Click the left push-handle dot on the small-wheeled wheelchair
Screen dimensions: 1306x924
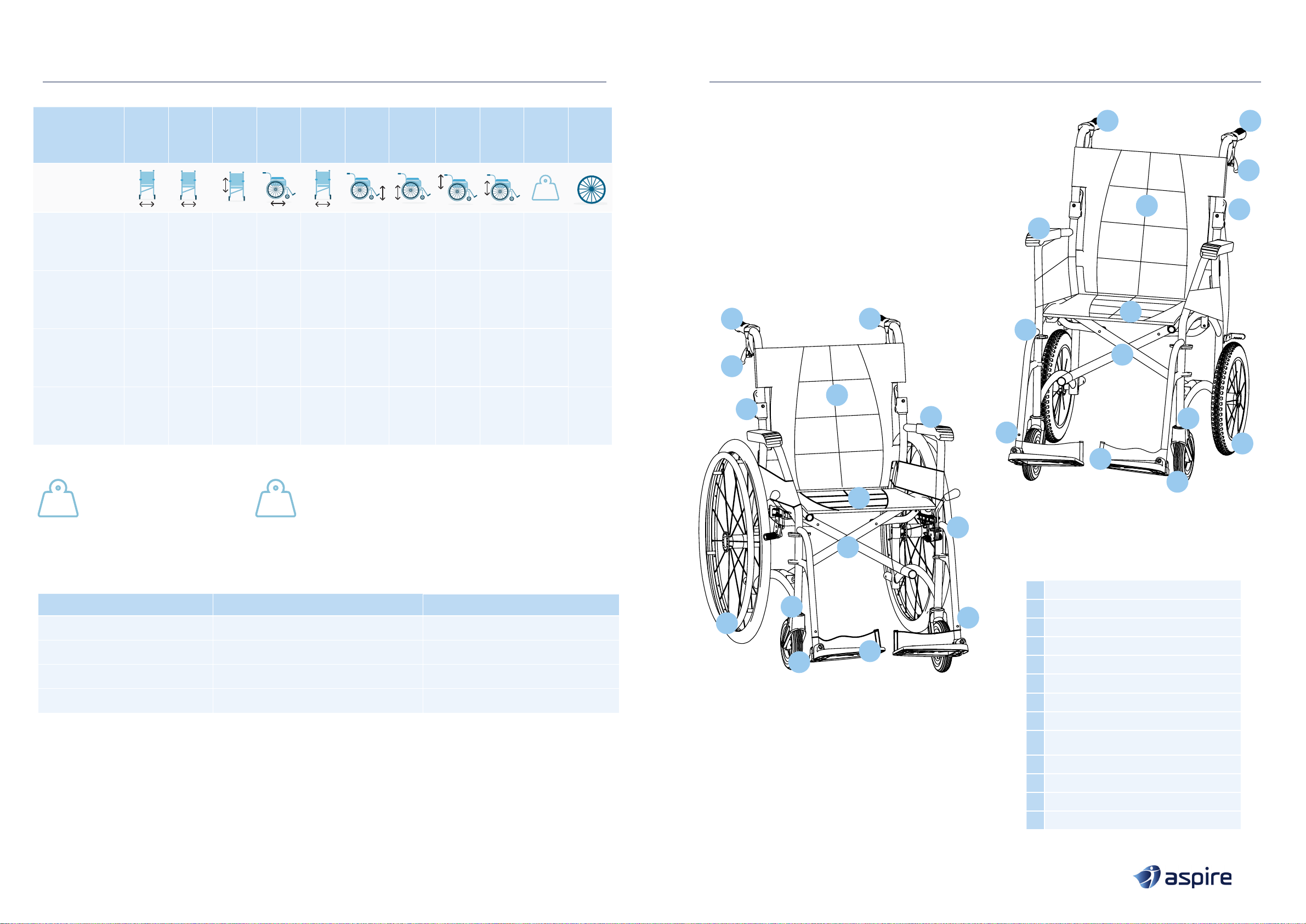pos(1108,121)
